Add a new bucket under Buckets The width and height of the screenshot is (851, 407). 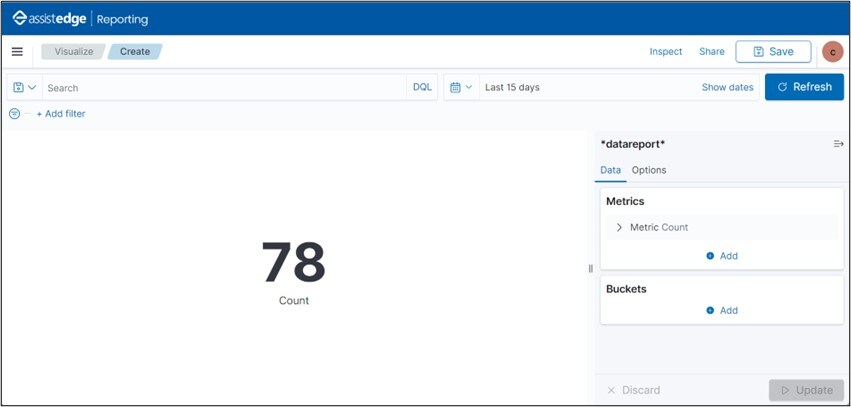click(x=722, y=310)
